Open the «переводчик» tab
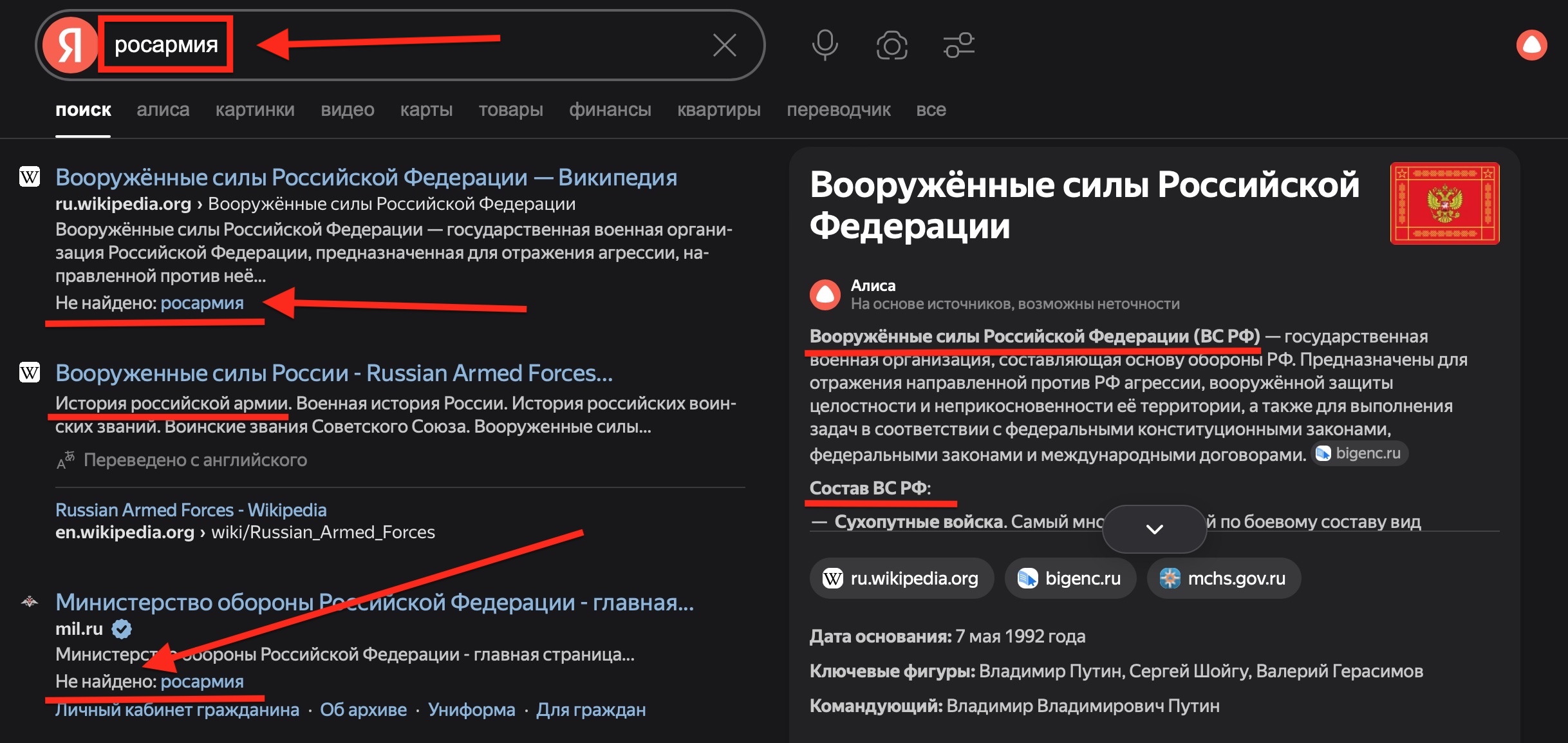Screen dimensions: 1568x743 (x=838, y=109)
